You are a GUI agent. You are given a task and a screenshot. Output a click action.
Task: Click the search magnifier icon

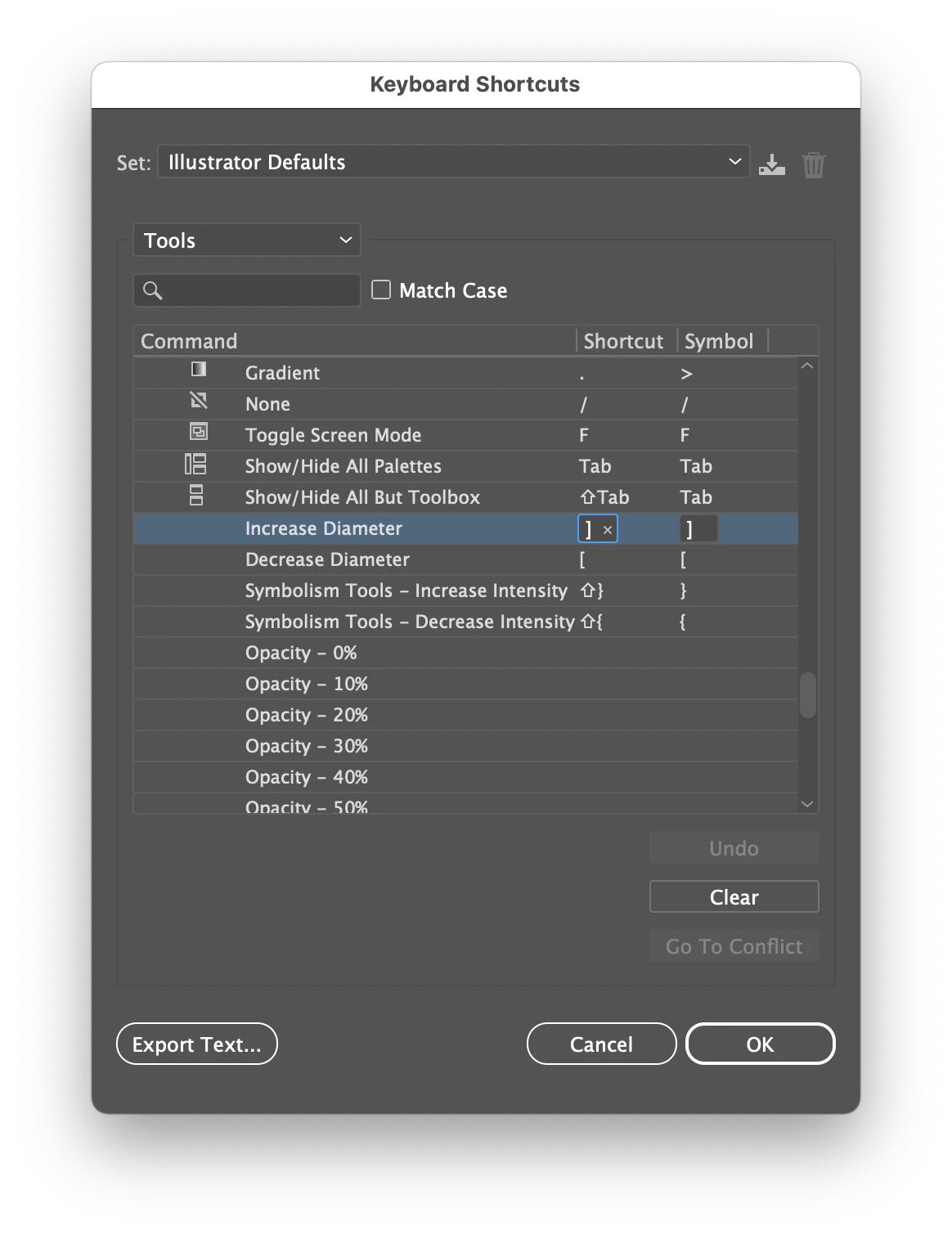[152, 290]
